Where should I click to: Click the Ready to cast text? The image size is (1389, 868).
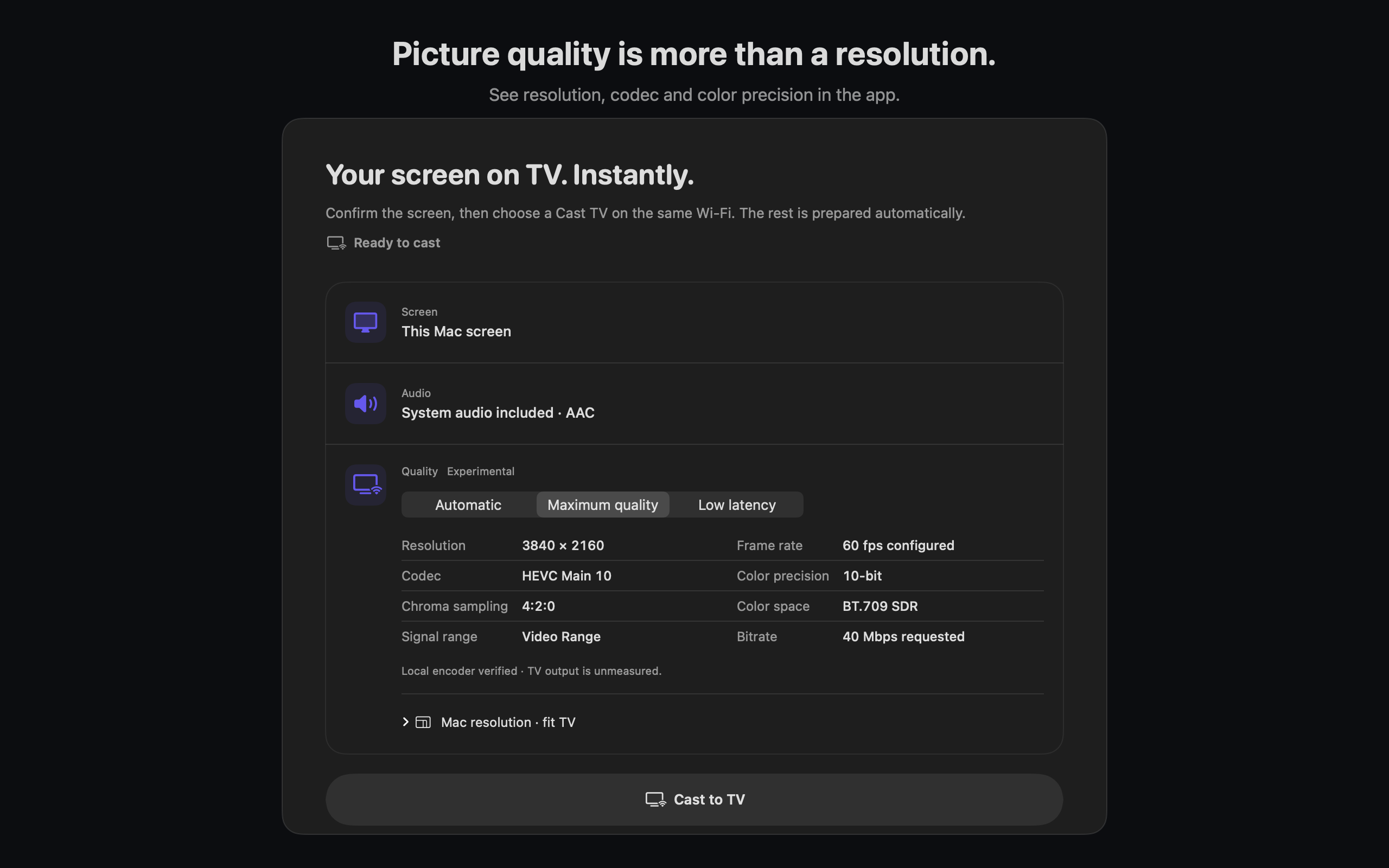coord(397,243)
